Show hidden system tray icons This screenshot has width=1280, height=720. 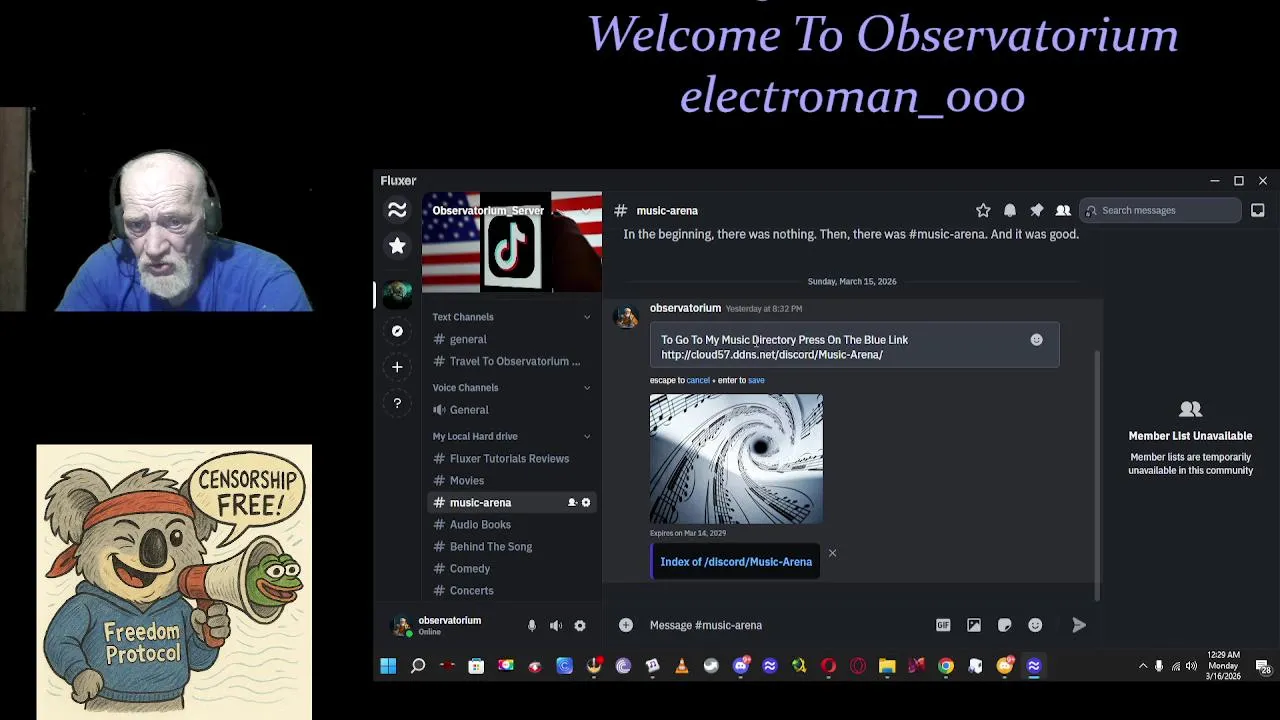[x=1143, y=666]
